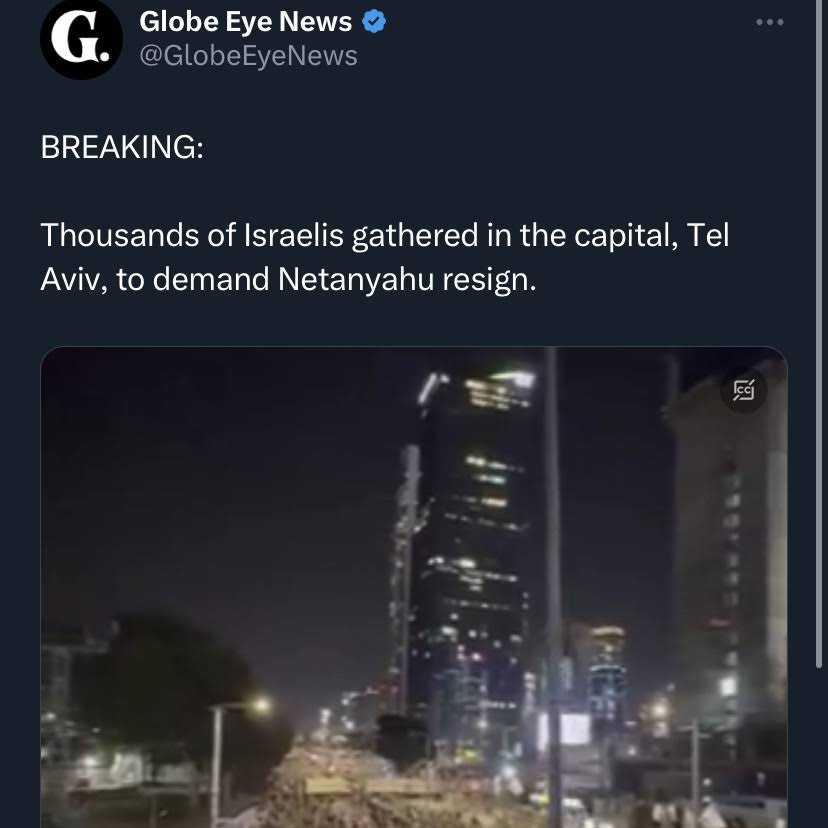Open the Globe Eye News profile avatar

pos(81,38)
